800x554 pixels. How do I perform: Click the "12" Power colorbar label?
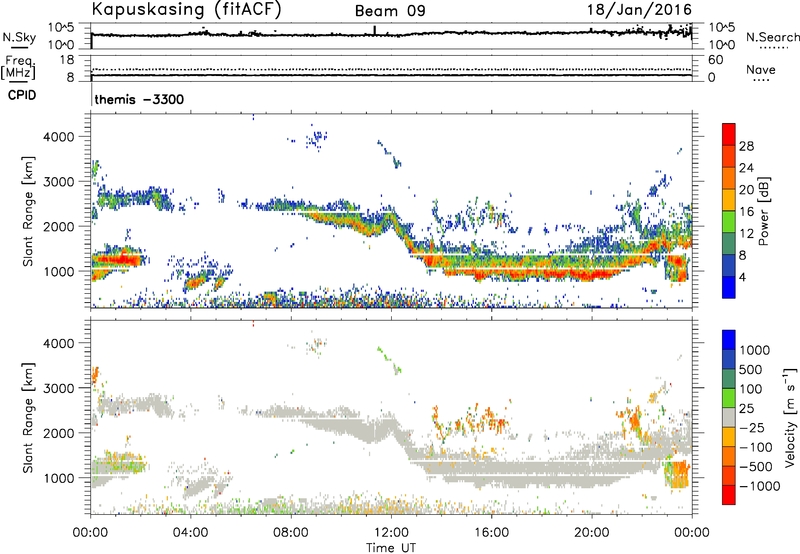click(x=746, y=234)
